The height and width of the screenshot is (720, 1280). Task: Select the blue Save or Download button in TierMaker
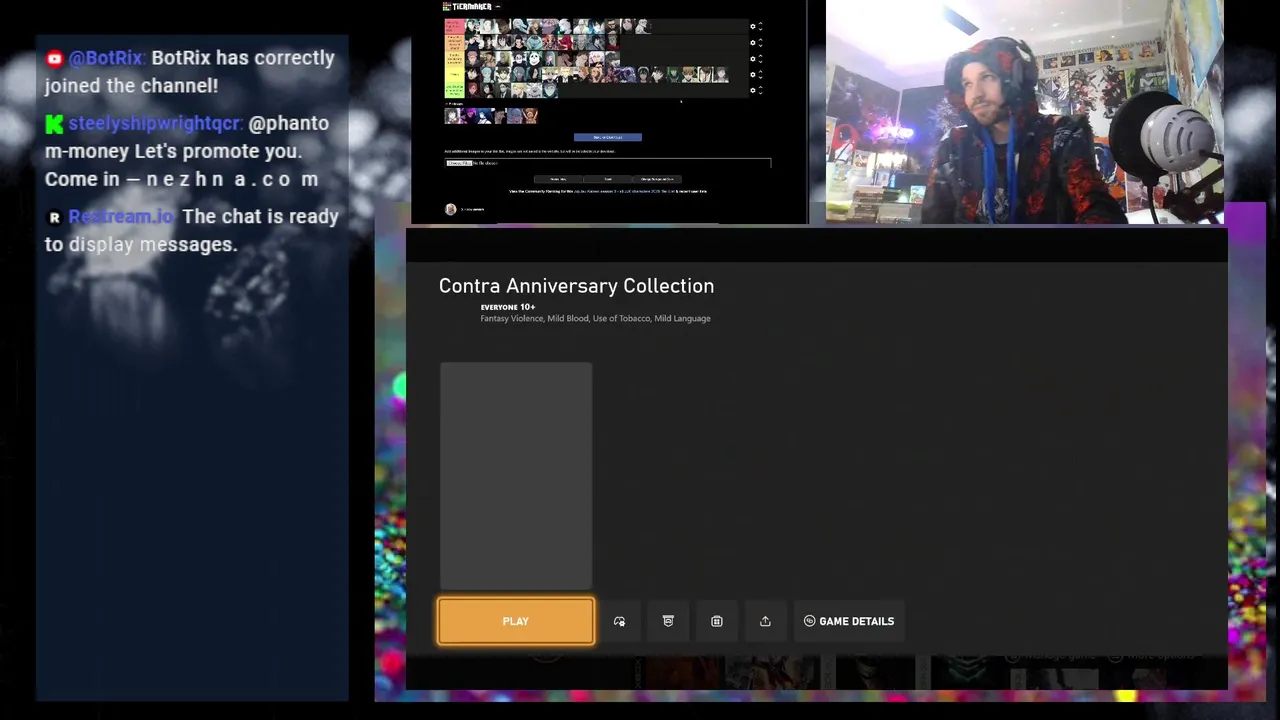click(x=608, y=137)
